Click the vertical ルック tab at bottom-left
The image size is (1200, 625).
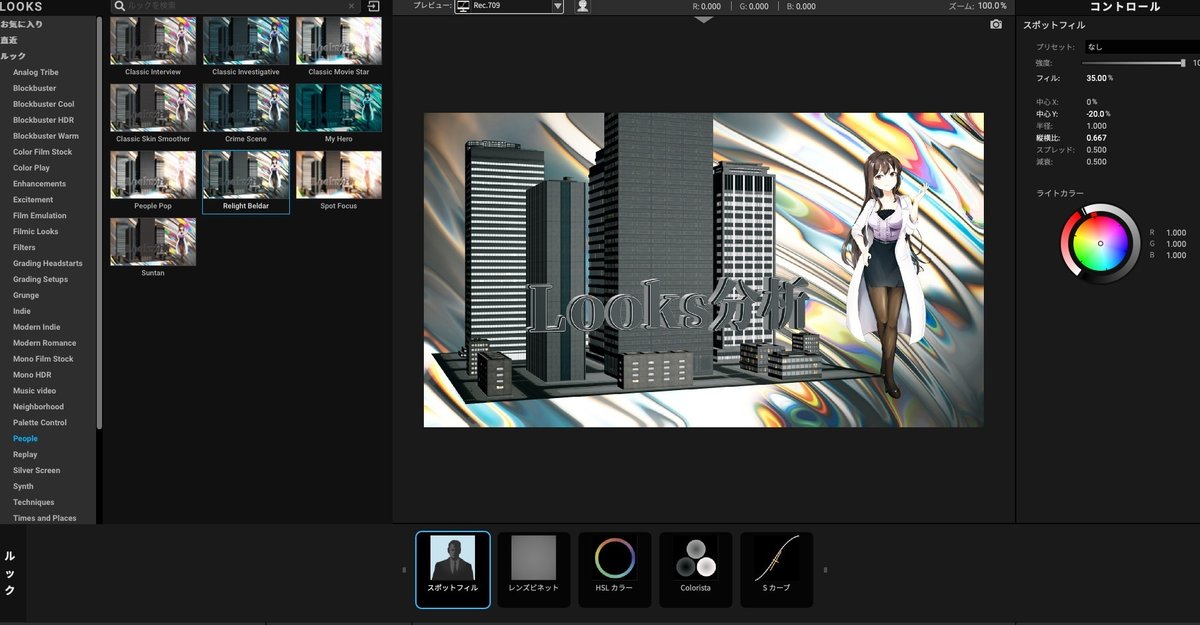tap(10, 573)
